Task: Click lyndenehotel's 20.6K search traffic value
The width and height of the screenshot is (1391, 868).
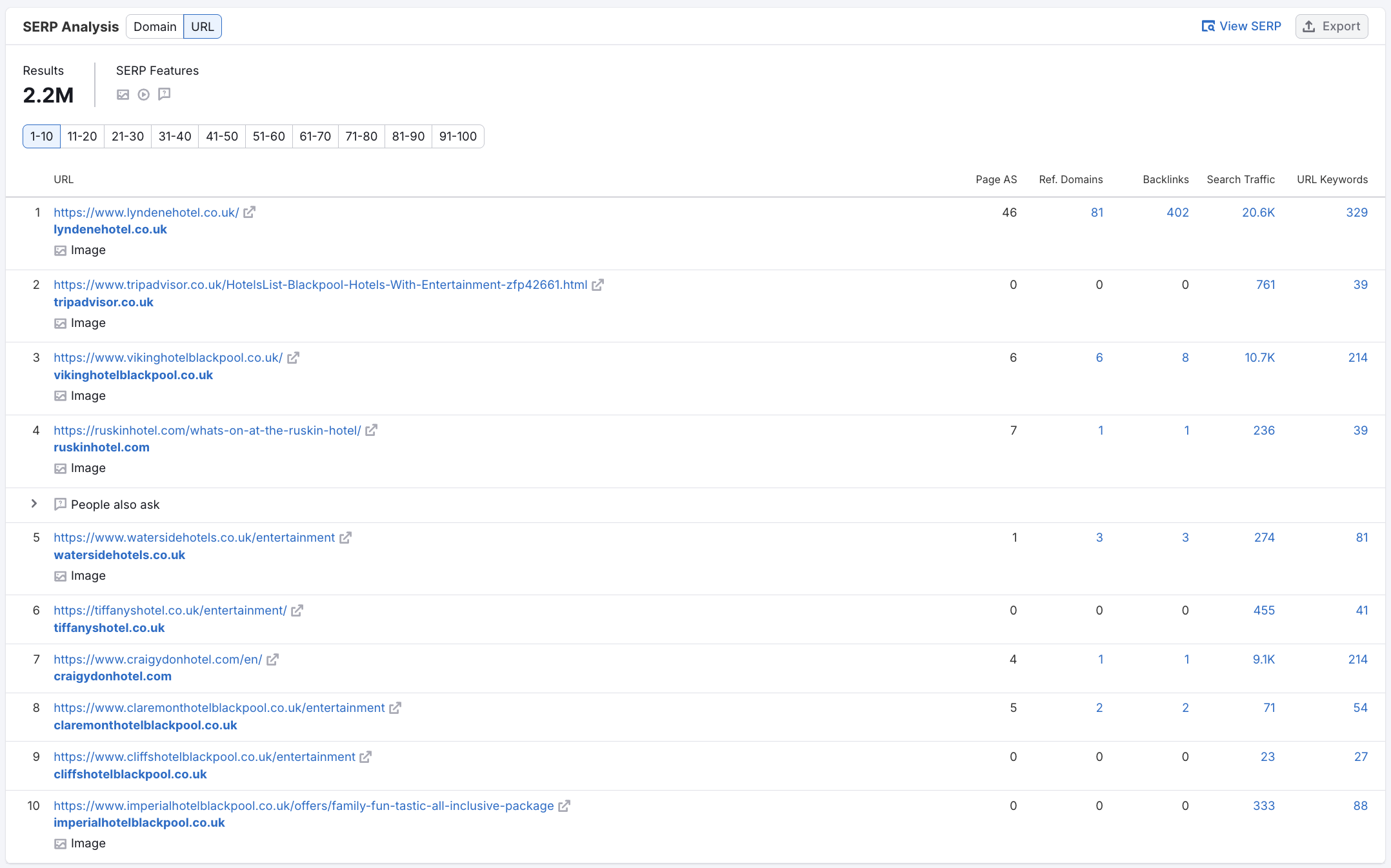Action: 1258,212
